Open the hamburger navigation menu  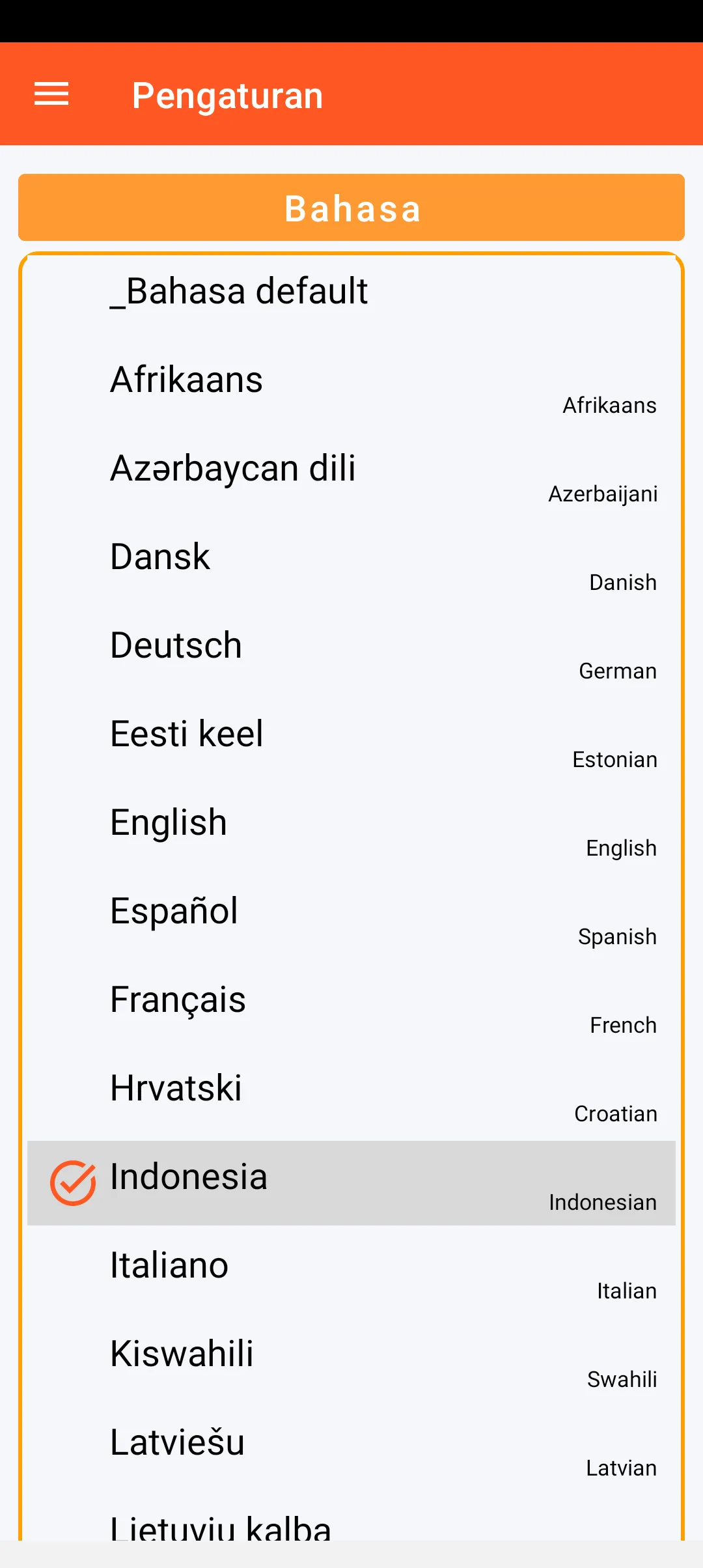coord(51,94)
